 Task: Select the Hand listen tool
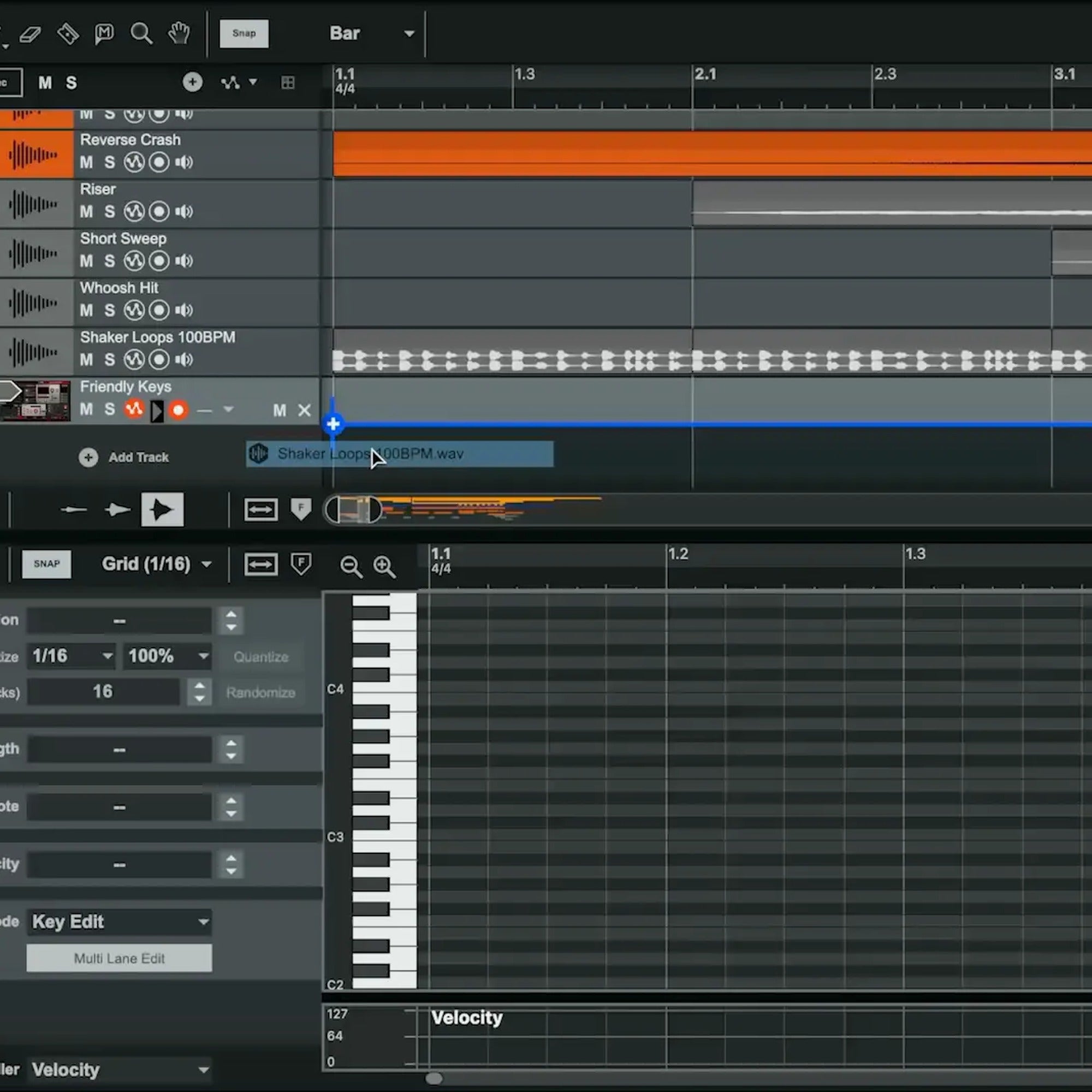179,33
